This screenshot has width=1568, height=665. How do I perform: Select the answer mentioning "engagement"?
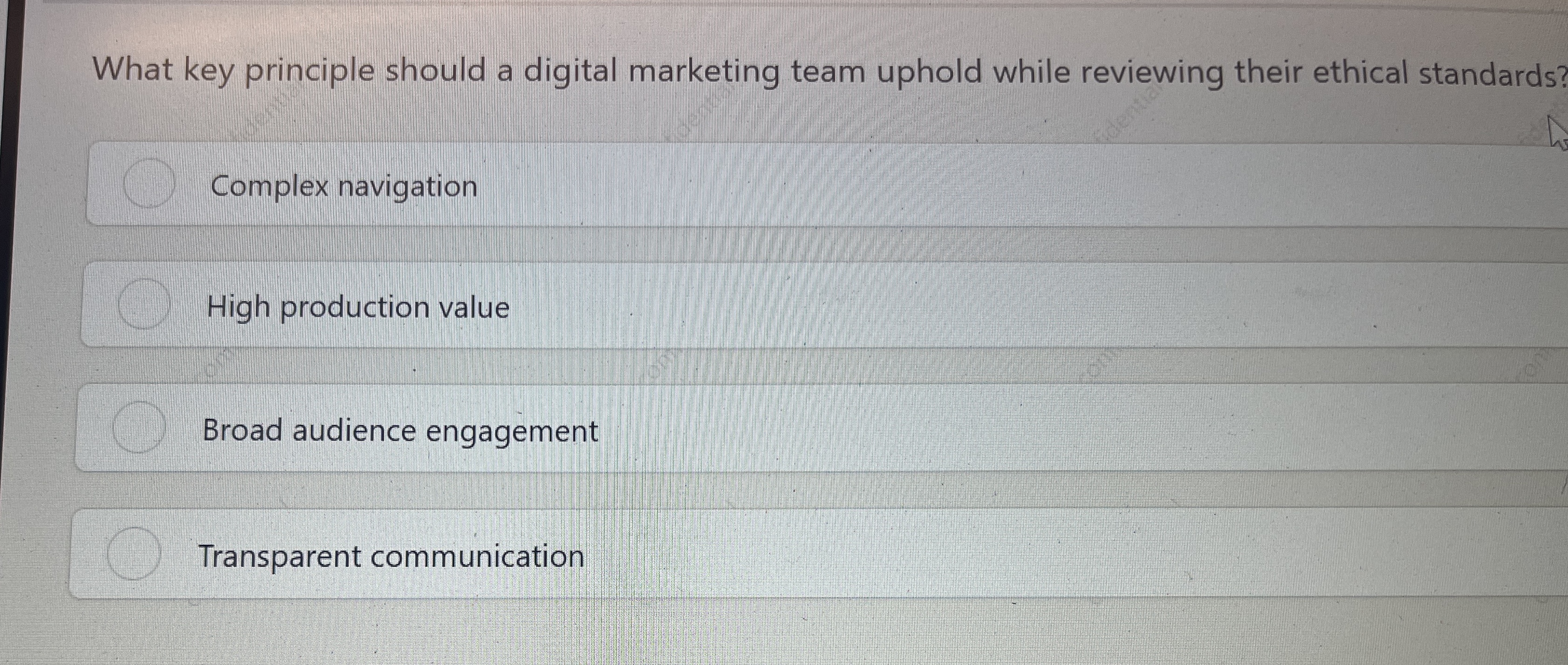pyautogui.click(x=400, y=432)
